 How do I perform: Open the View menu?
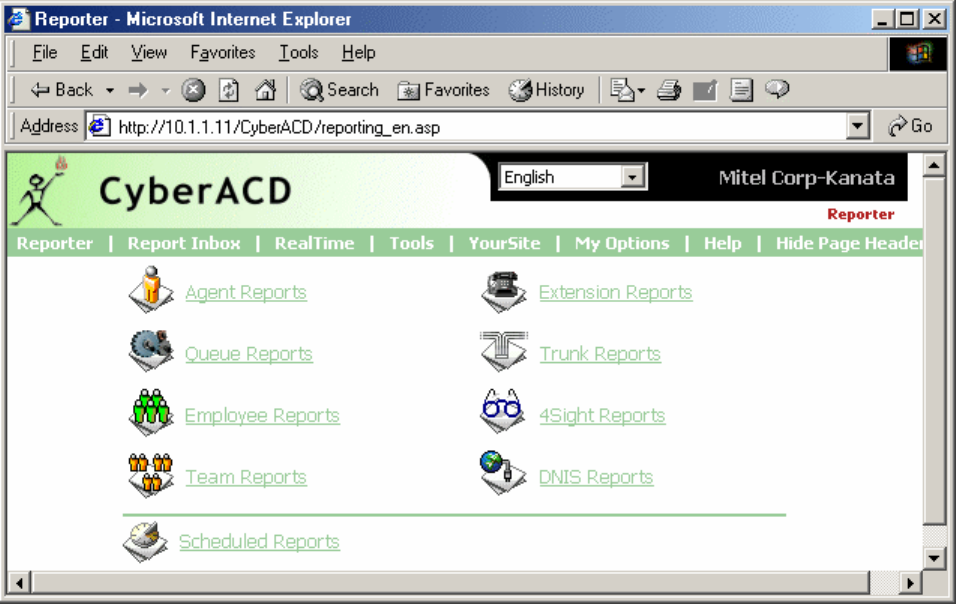click(x=149, y=53)
